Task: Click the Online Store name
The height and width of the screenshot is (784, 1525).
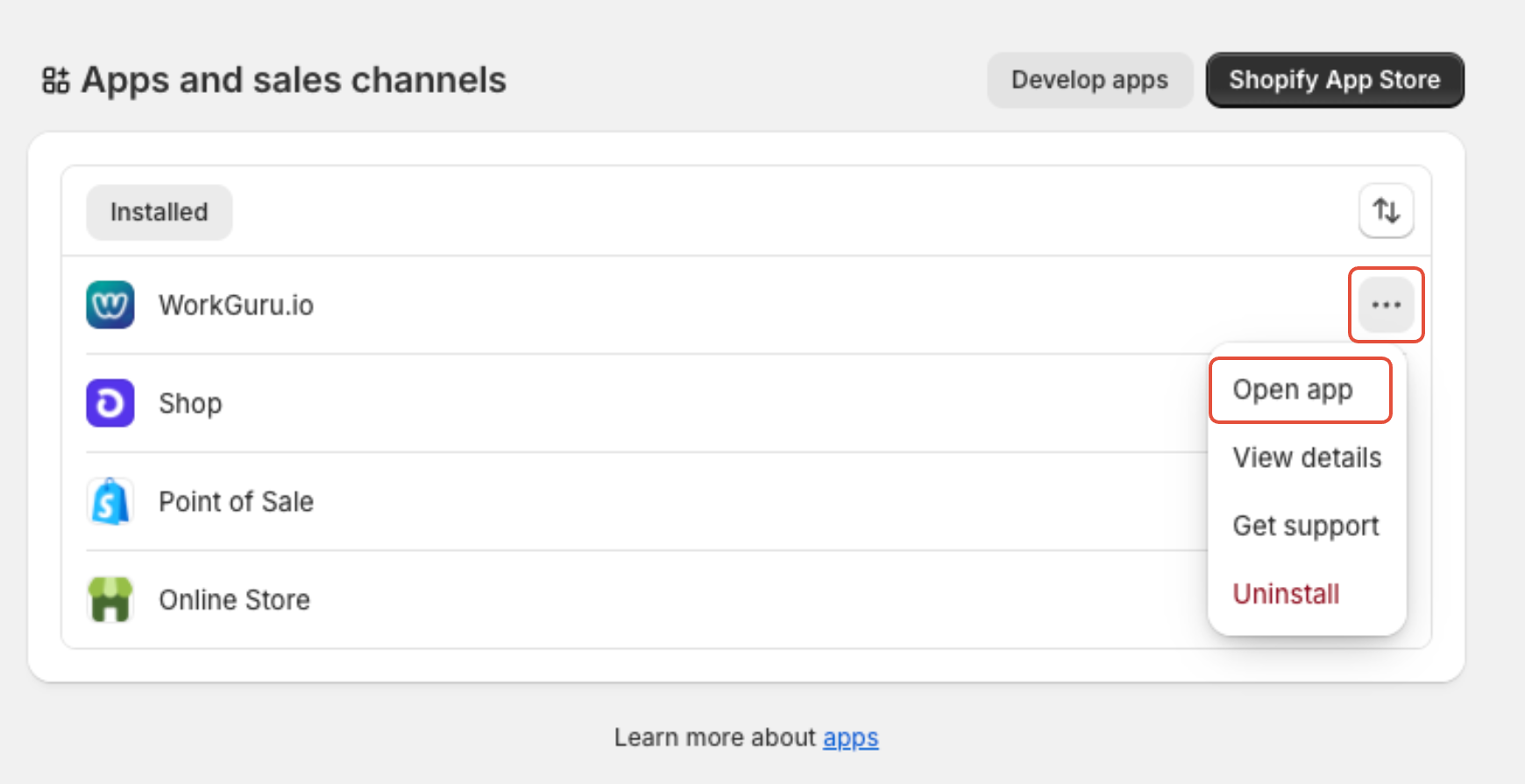Action: click(x=234, y=600)
